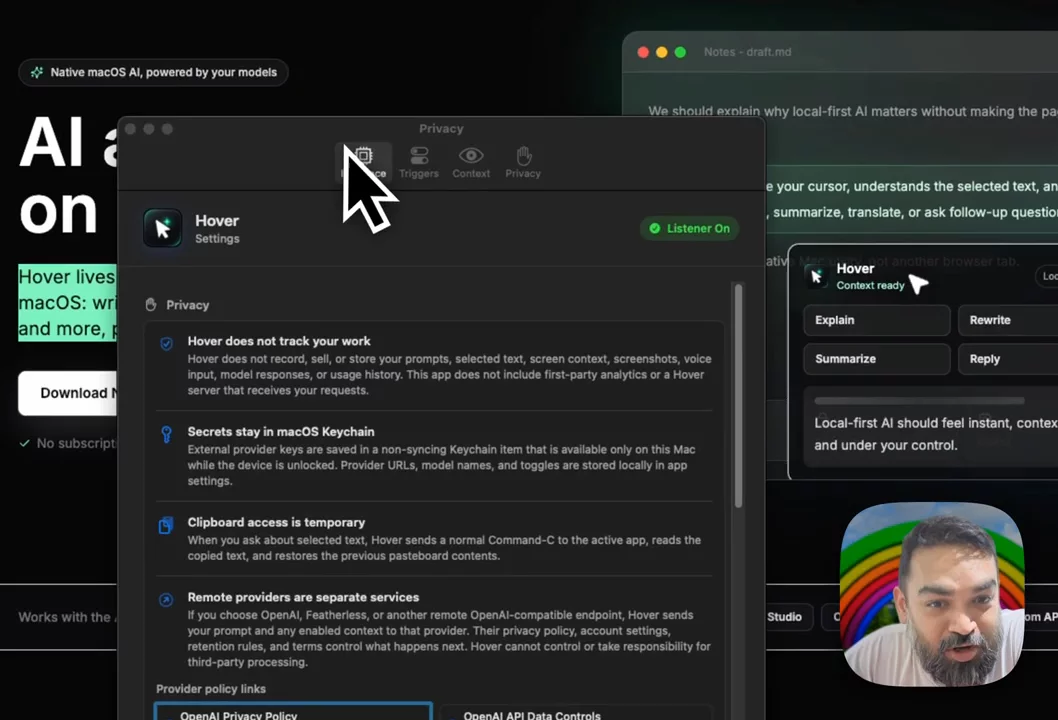1058x720 pixels.
Task: Click the Hover app icon in settings header
Action: (163, 228)
